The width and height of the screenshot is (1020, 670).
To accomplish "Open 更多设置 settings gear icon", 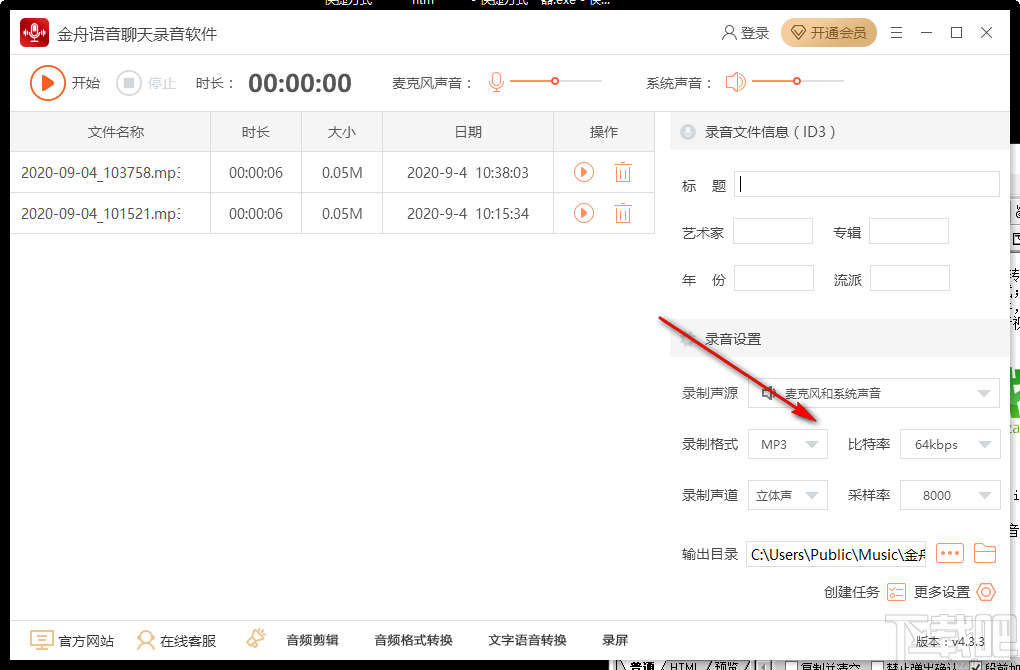I will point(985,592).
